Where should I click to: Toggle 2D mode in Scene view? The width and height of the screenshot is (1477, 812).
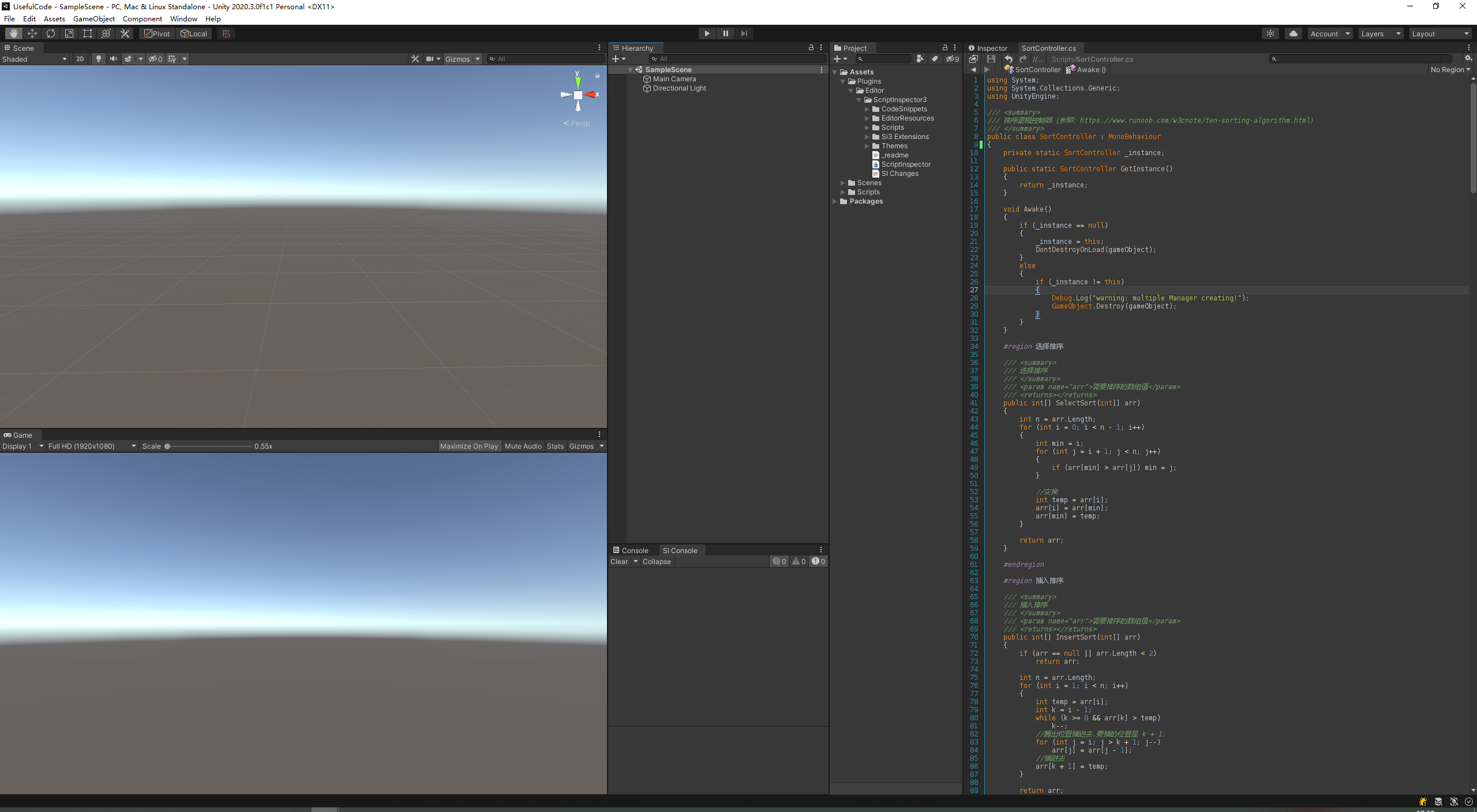click(x=80, y=59)
